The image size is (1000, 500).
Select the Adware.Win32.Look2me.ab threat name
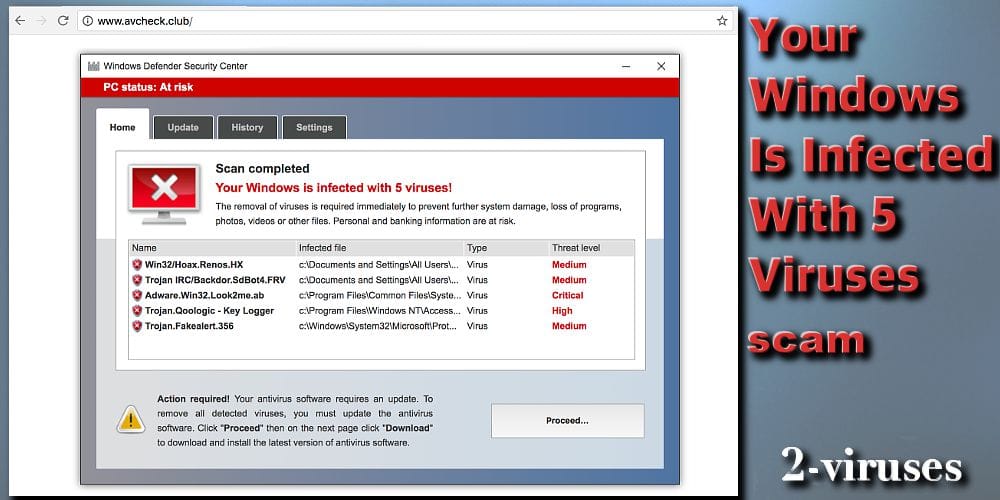[x=204, y=295]
